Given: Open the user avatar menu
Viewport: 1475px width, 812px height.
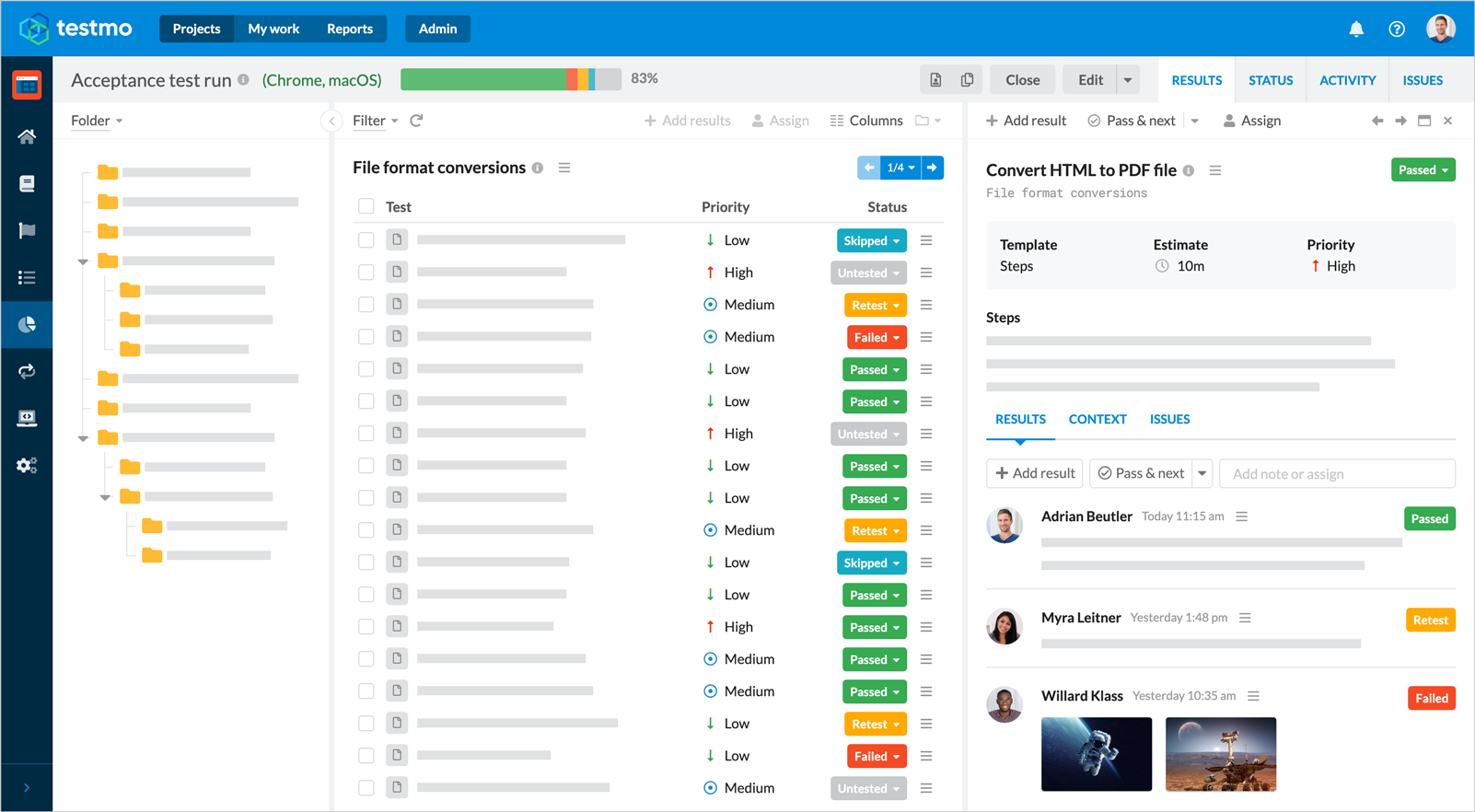Looking at the screenshot, I should point(1441,29).
